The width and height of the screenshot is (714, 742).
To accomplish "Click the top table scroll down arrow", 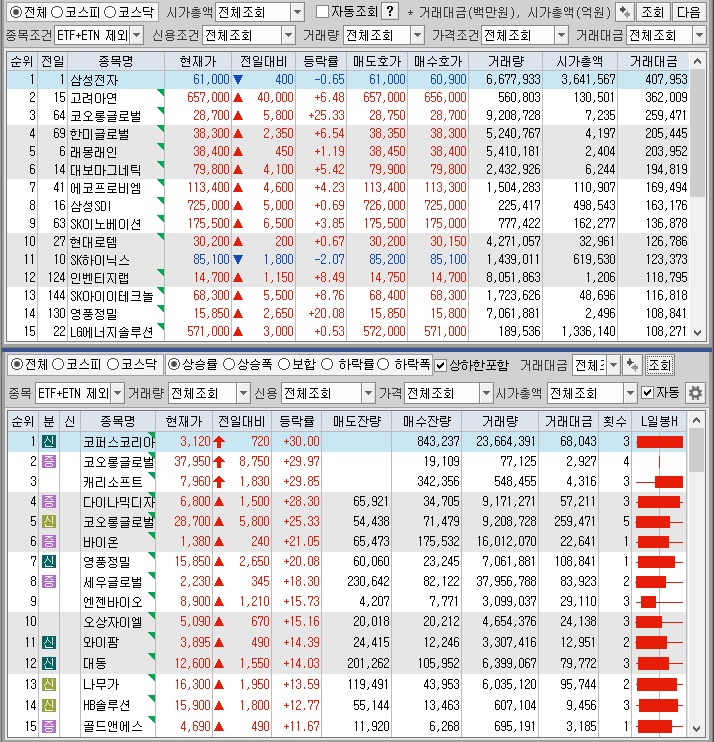I will click(x=697, y=332).
